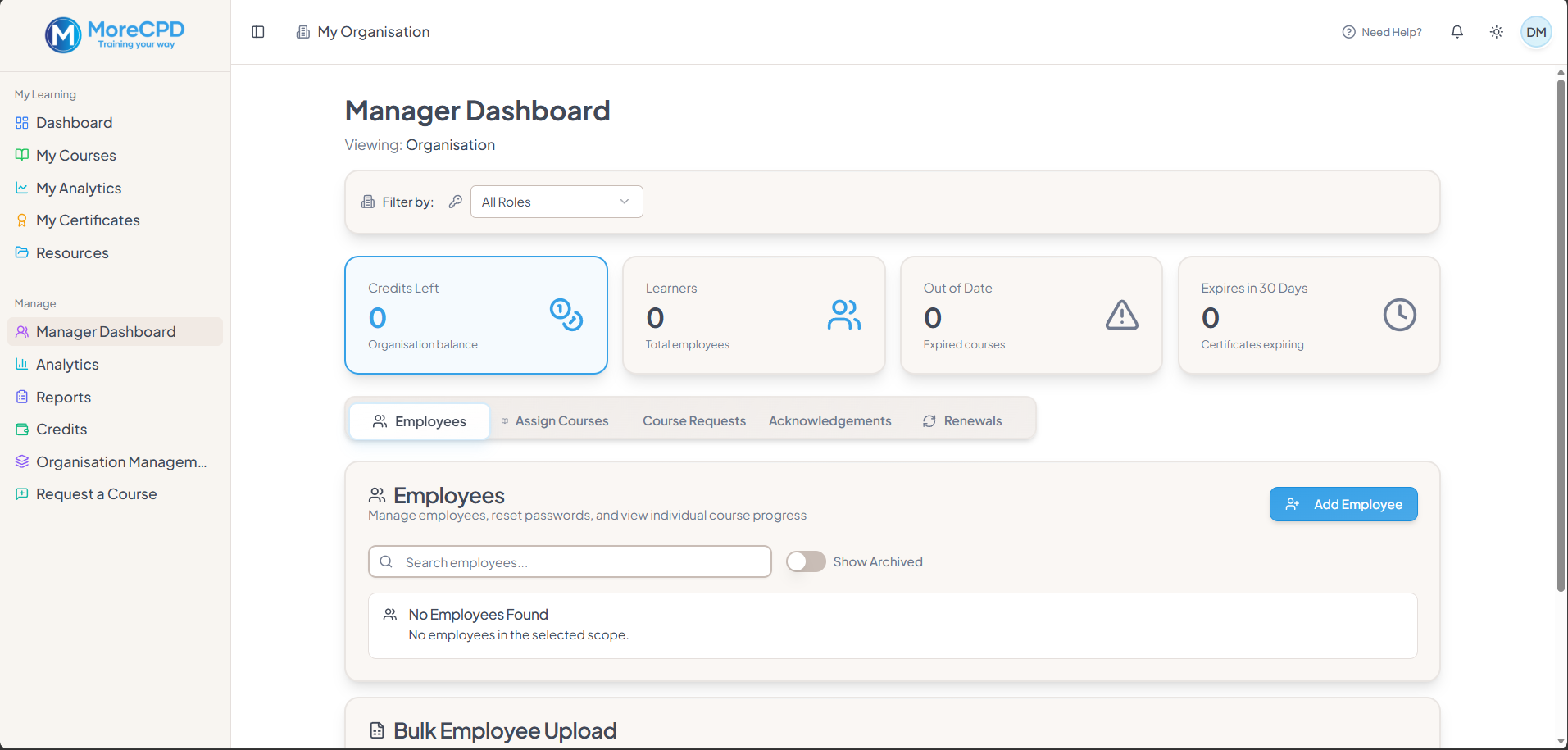The image size is (1568, 750).
Task: Open the Acknowledgements tab
Action: tap(829, 421)
